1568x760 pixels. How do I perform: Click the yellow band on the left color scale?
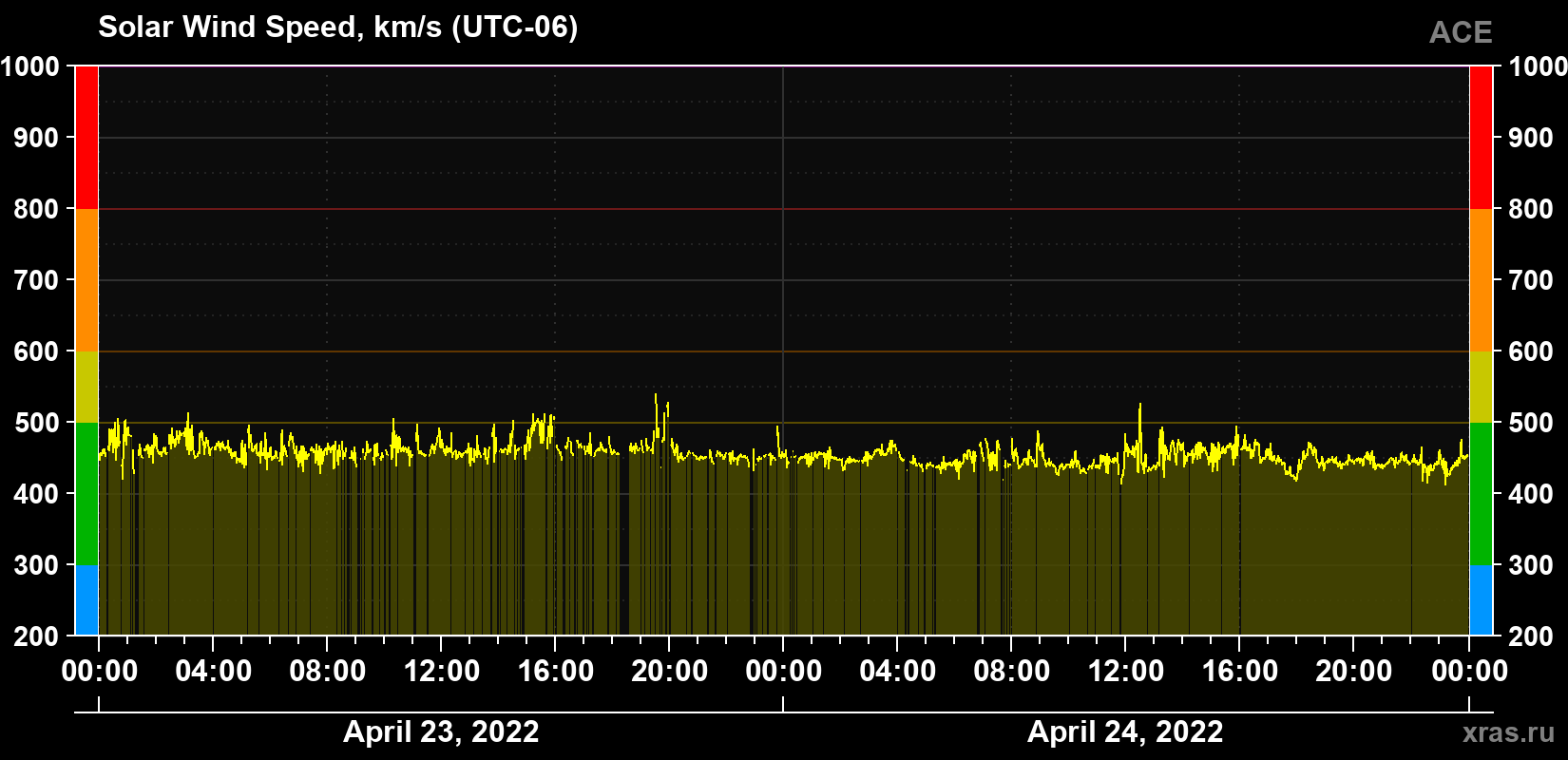[x=86, y=387]
